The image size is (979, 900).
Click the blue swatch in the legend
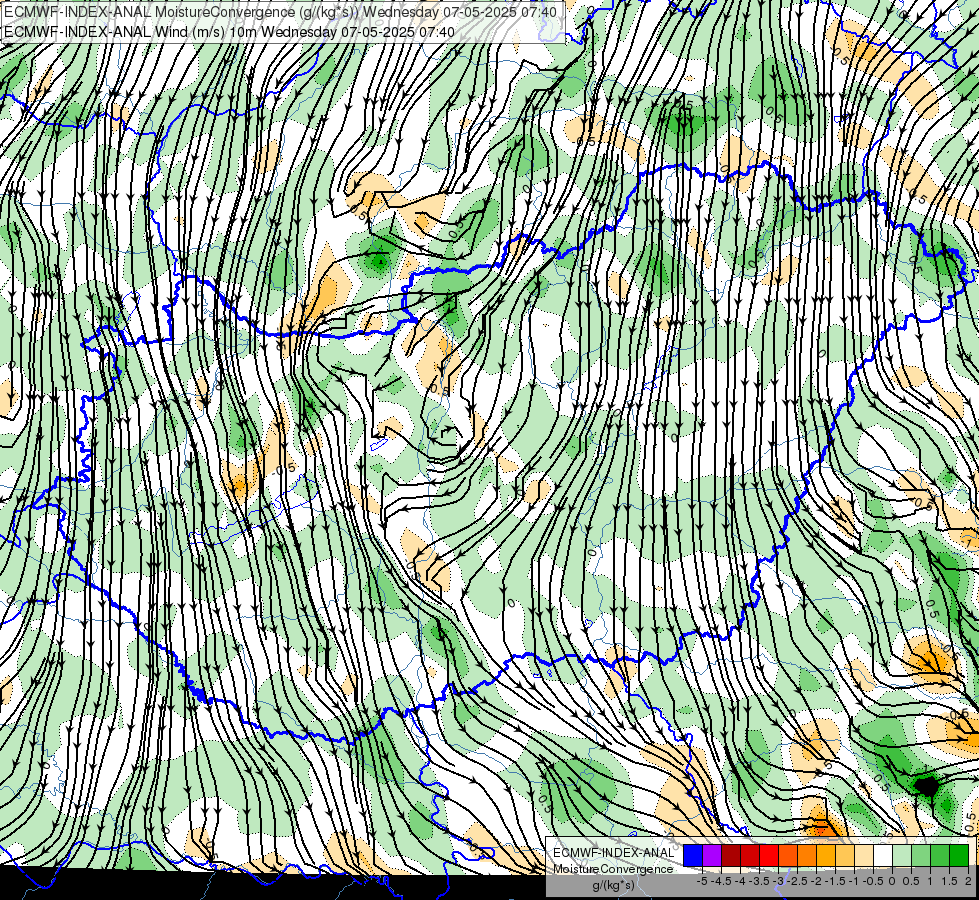(x=693, y=855)
